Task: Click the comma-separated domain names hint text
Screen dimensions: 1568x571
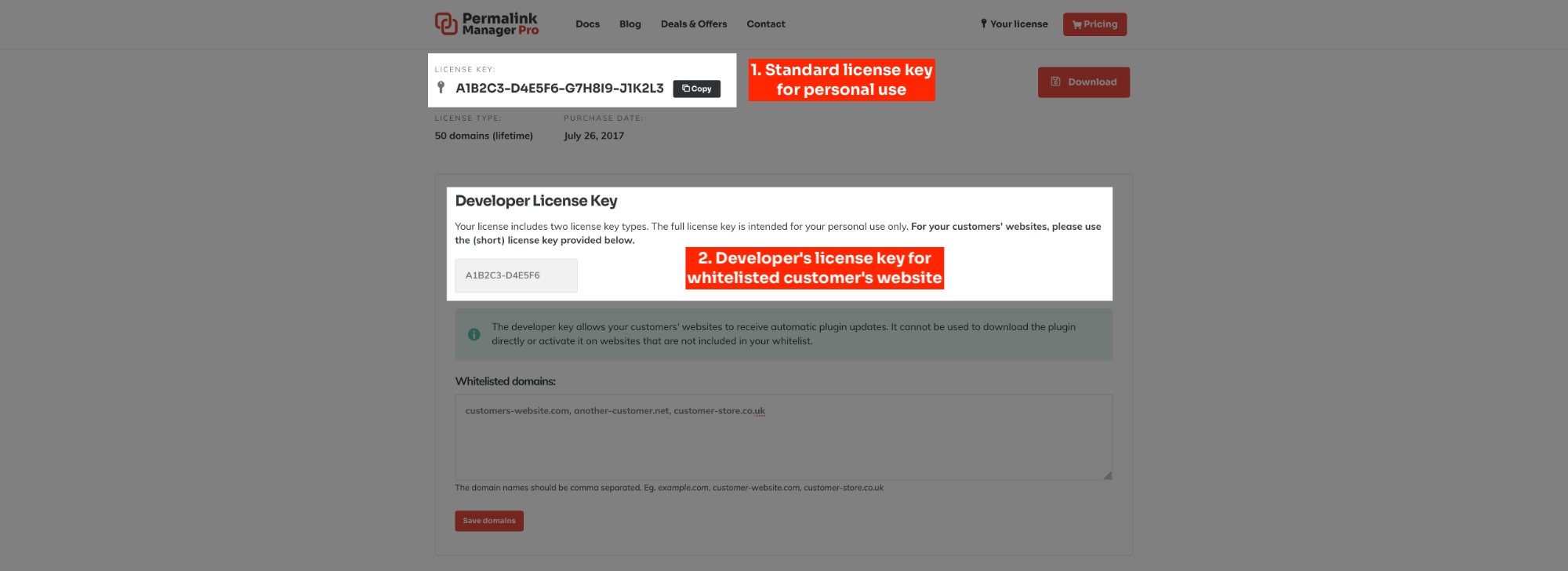Action: pyautogui.click(x=669, y=488)
